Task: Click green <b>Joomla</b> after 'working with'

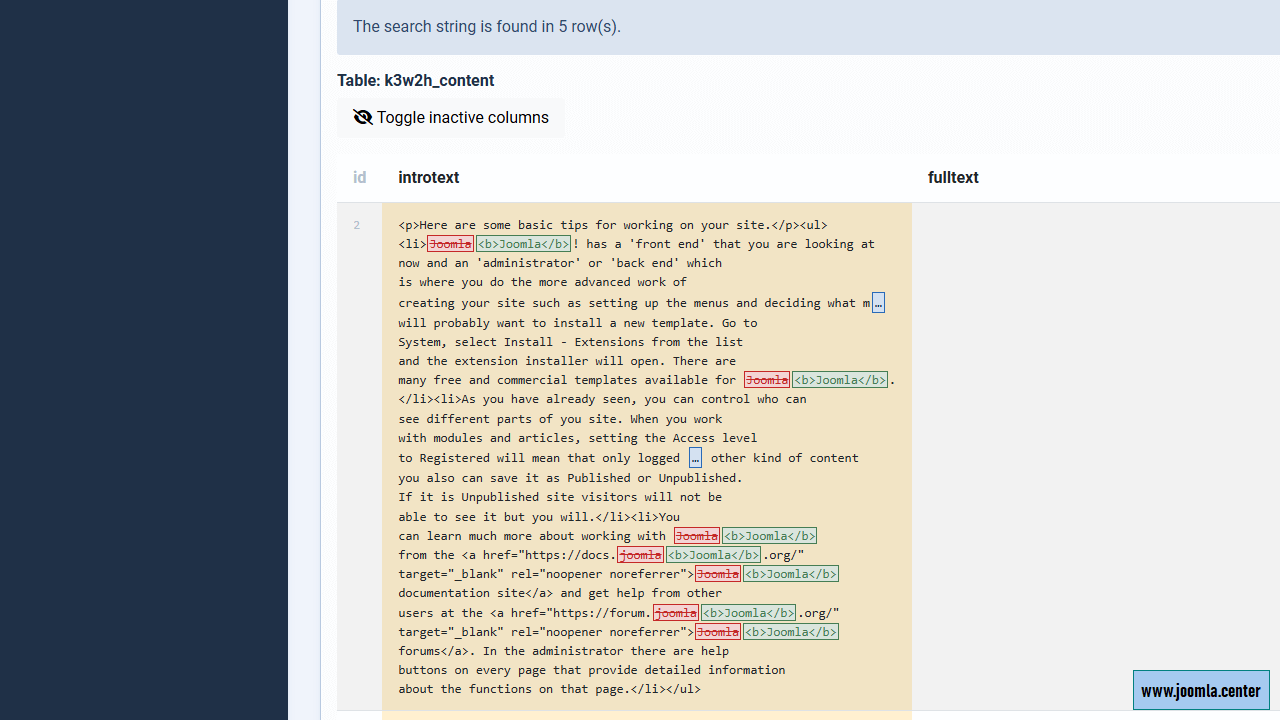Action: (x=769, y=536)
